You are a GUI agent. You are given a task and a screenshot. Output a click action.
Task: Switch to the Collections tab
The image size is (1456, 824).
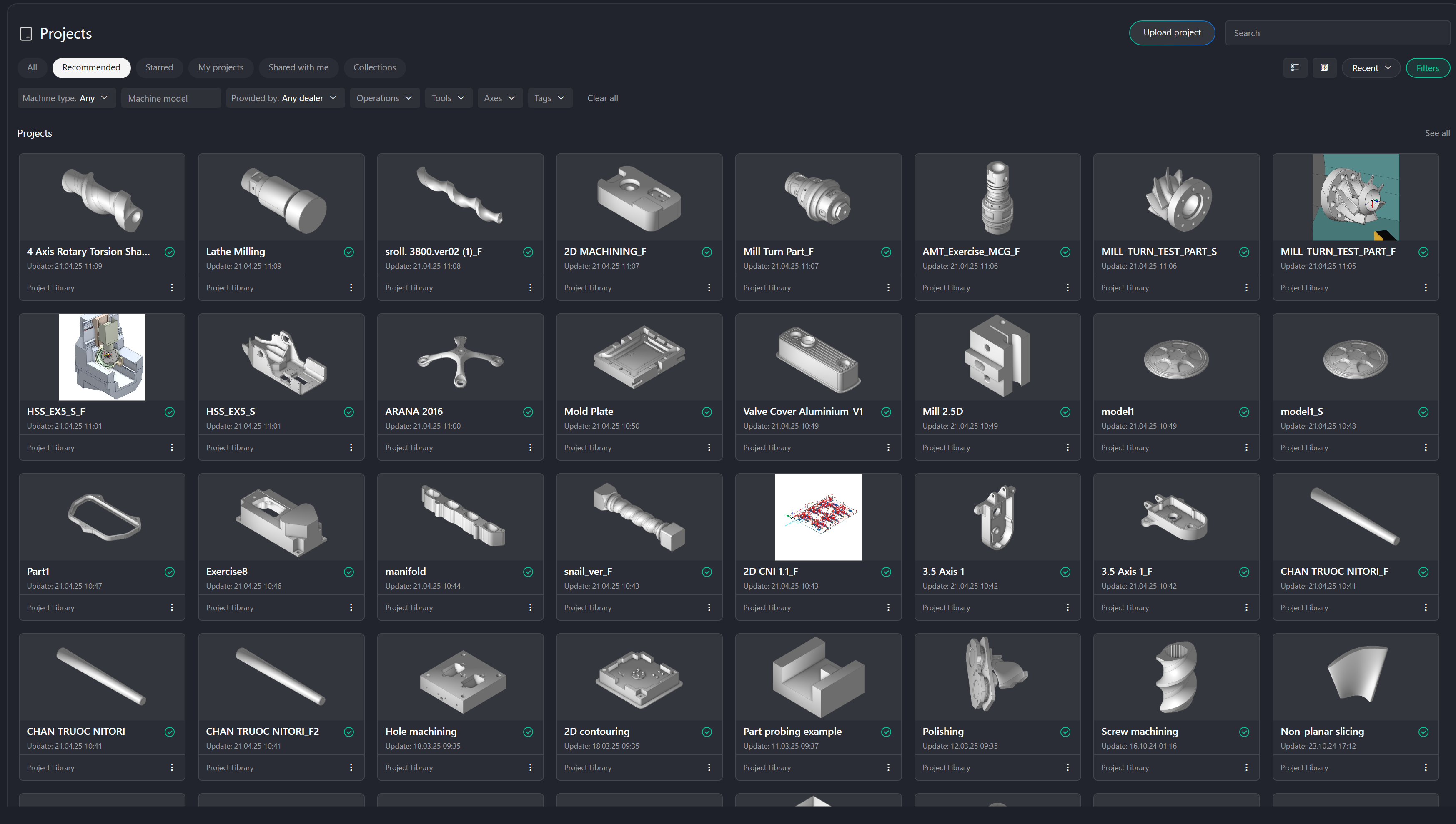tap(374, 67)
